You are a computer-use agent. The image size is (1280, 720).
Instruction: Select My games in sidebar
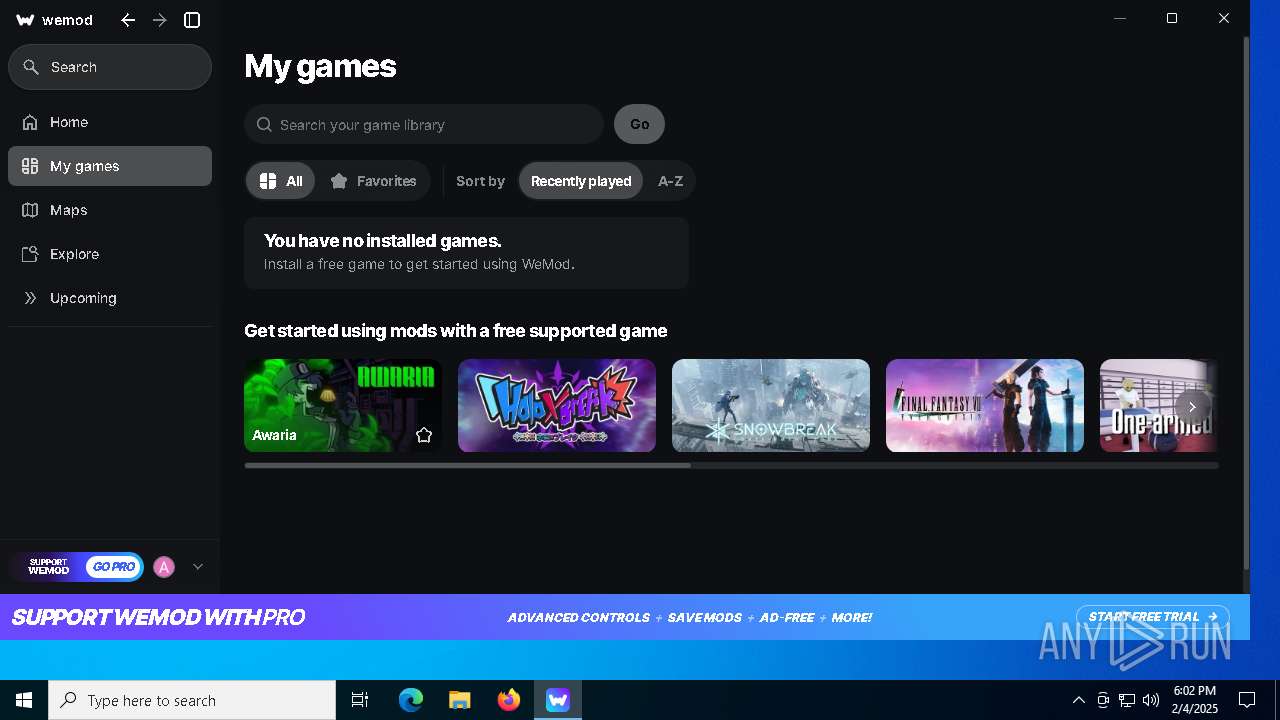110,166
